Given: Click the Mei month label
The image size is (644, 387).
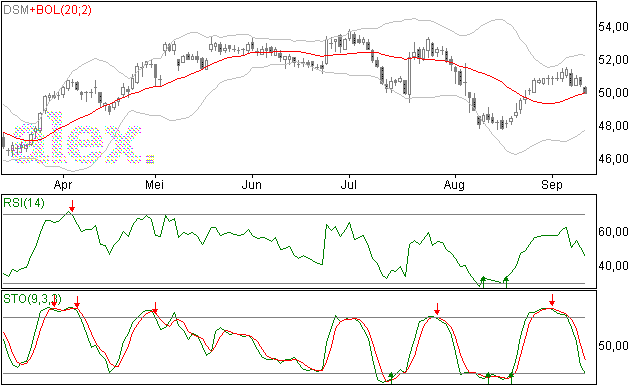Looking at the screenshot, I should 154,185.
